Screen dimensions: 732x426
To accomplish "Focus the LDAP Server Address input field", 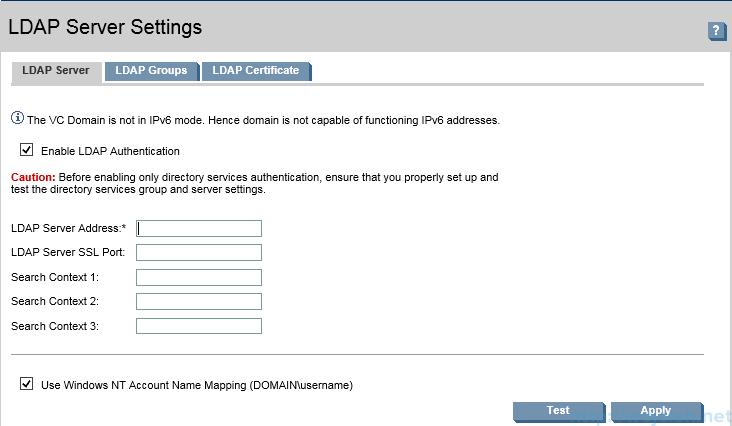I will coord(199,228).
